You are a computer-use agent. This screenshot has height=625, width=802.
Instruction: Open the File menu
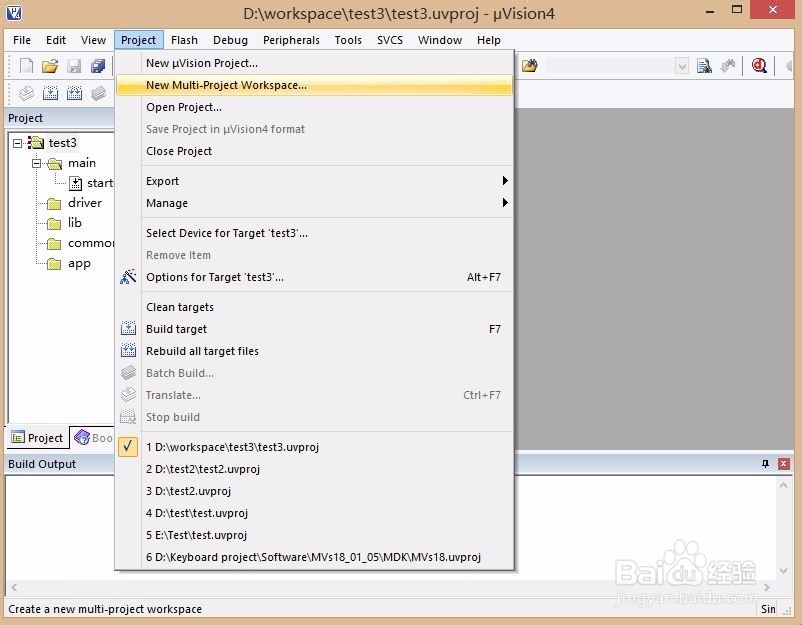click(x=22, y=40)
